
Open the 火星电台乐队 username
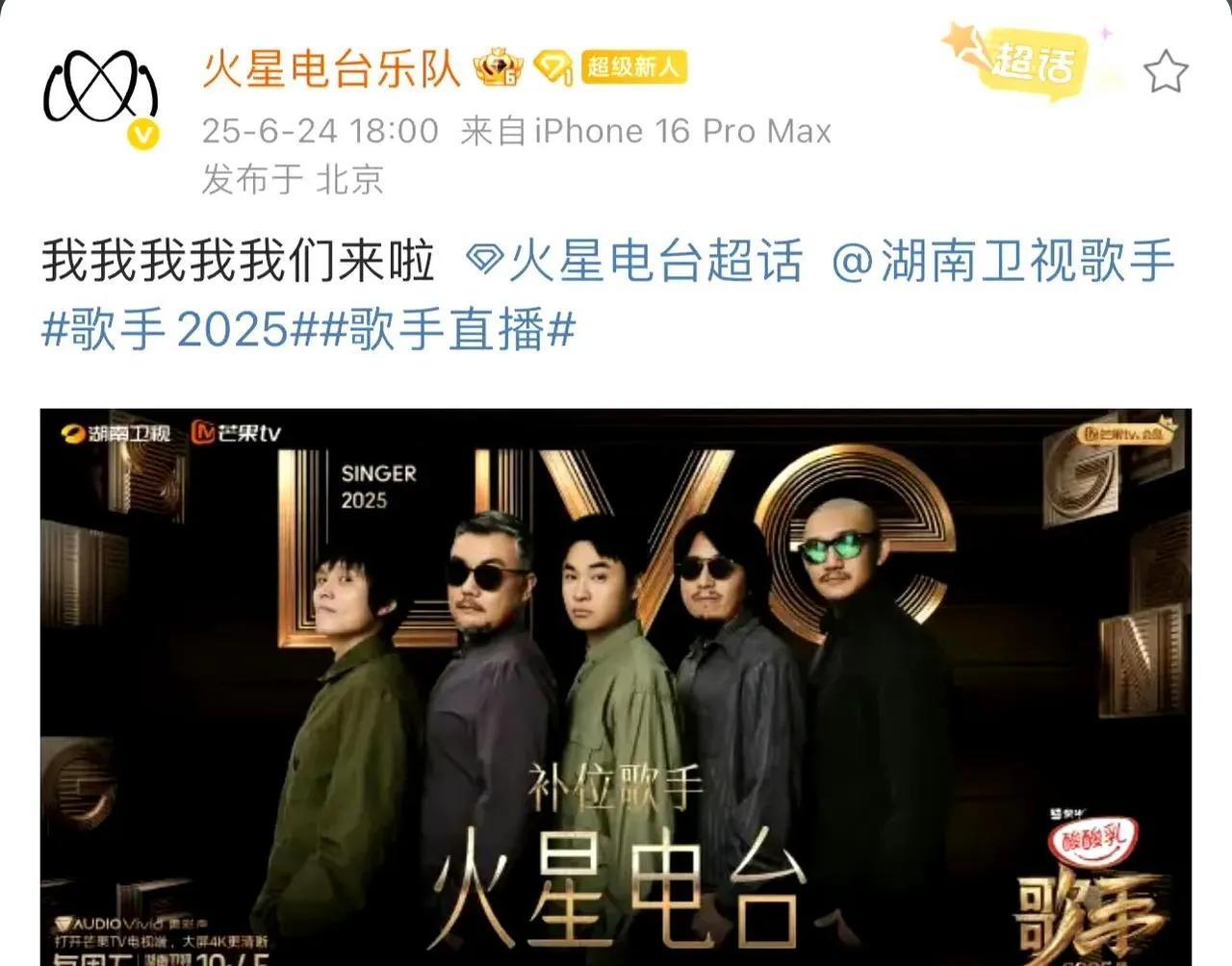(x=332, y=67)
